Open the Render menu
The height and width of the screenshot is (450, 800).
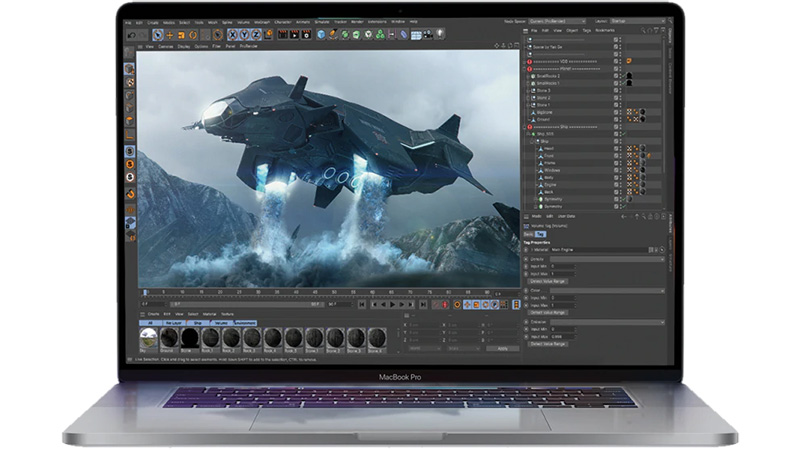(357, 22)
